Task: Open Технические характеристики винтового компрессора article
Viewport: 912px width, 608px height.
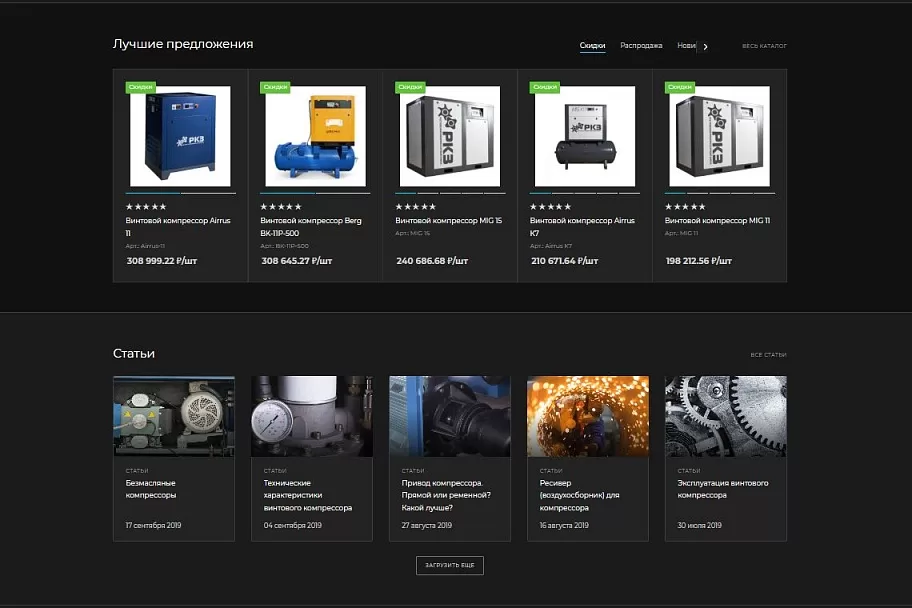Action: [x=308, y=495]
